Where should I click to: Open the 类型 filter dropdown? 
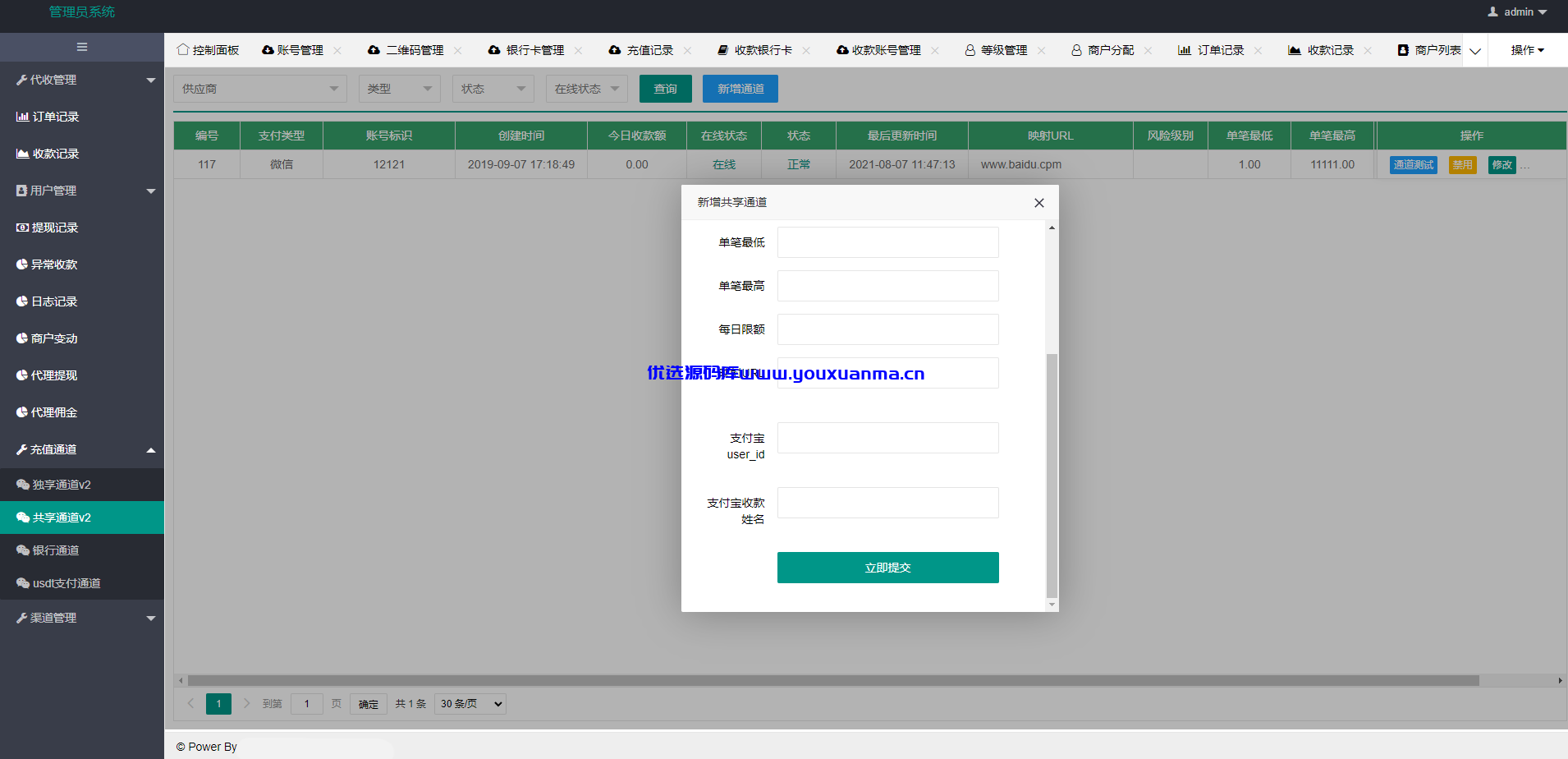point(400,89)
